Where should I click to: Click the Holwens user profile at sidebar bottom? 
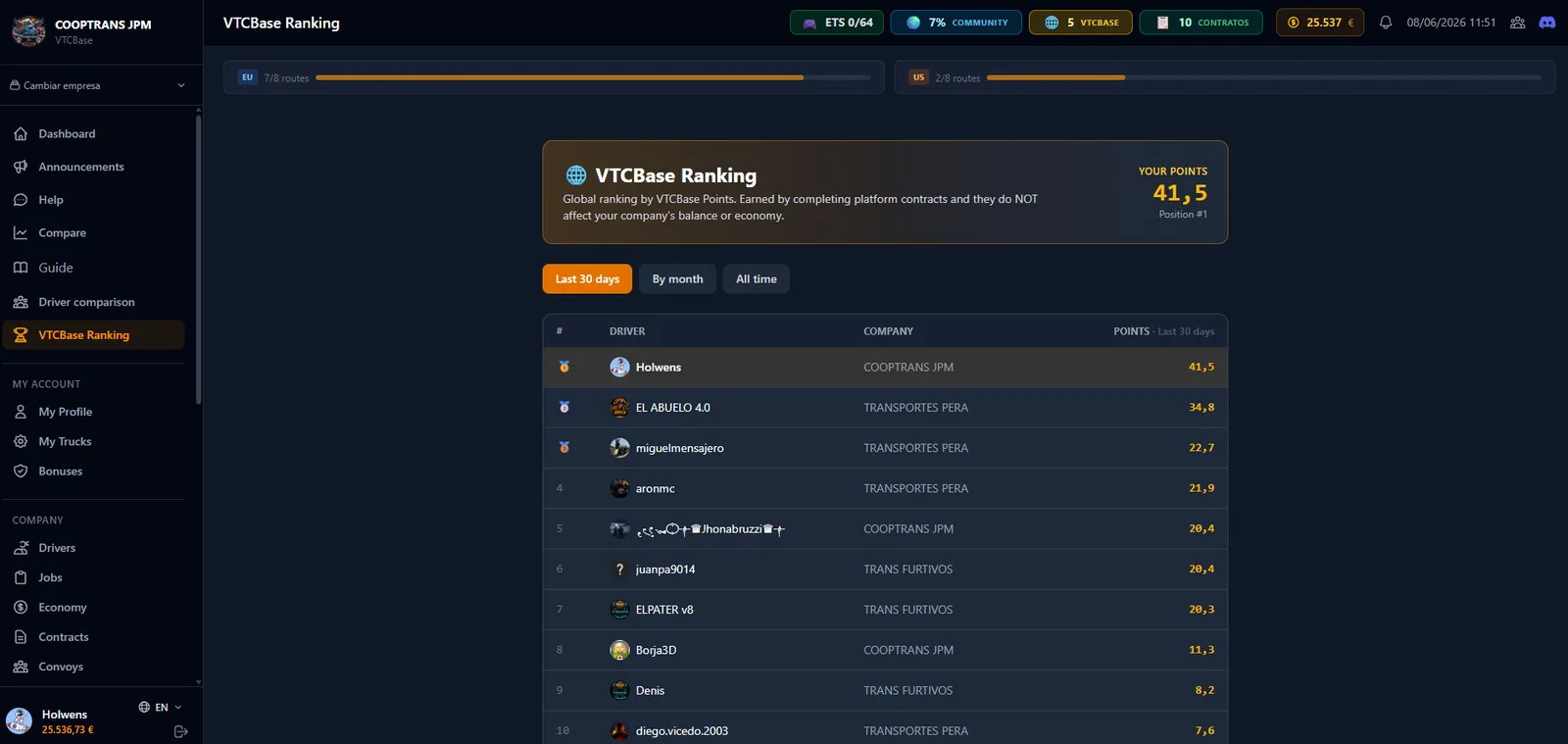pos(49,722)
